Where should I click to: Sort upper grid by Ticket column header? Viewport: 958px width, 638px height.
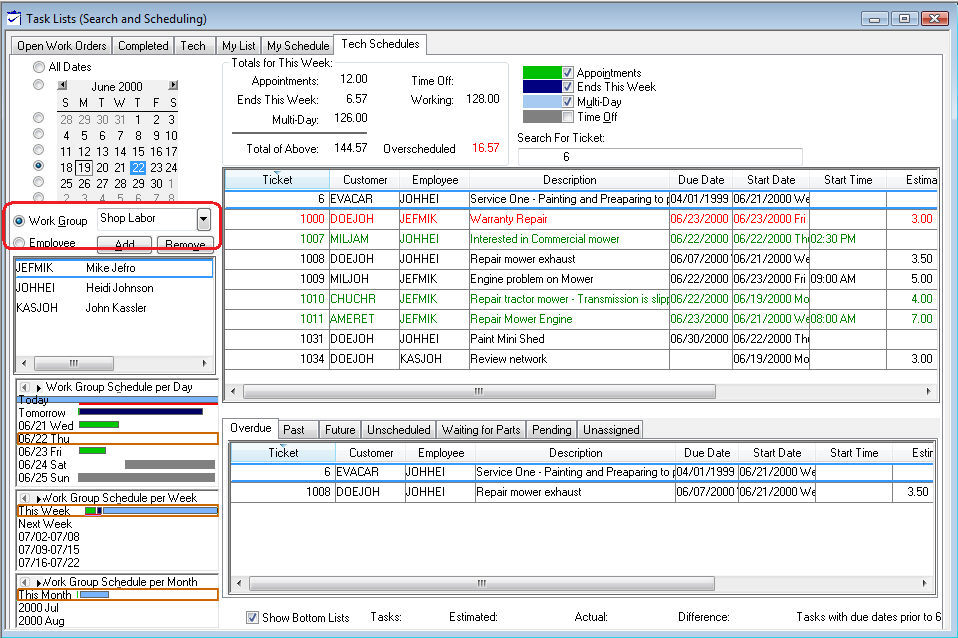point(277,180)
